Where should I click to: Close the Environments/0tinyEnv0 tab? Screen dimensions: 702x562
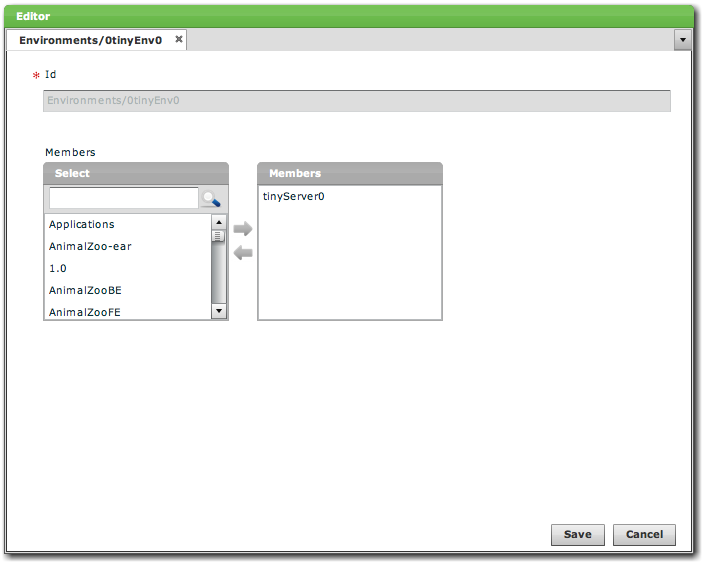pyautogui.click(x=179, y=39)
